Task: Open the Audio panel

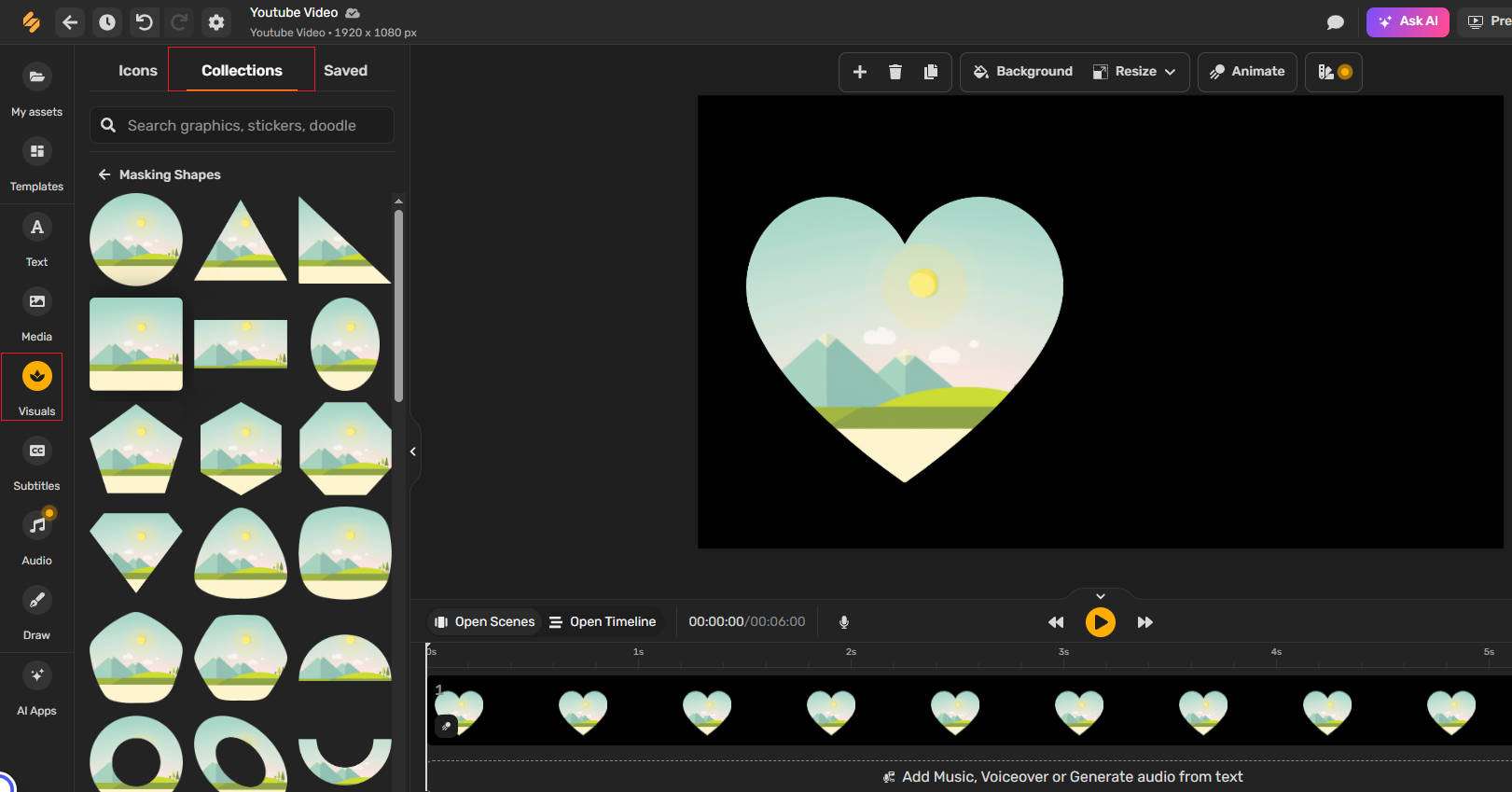Action: [36, 539]
